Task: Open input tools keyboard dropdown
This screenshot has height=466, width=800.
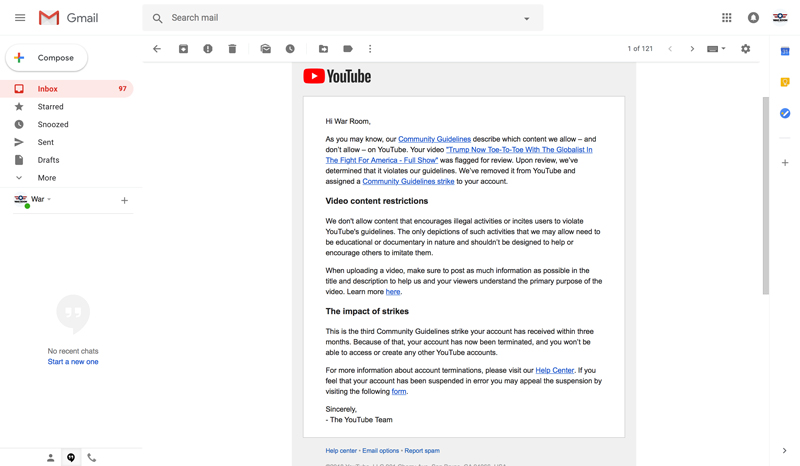Action: [x=716, y=49]
